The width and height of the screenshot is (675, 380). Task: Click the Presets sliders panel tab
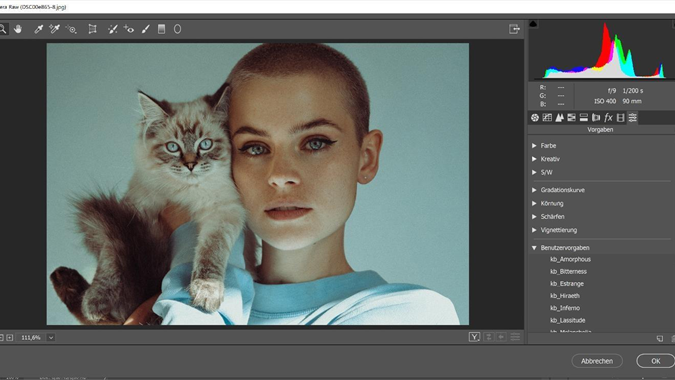[x=632, y=117]
